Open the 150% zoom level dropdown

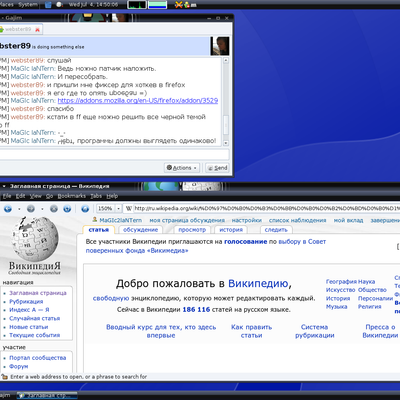[118, 209]
